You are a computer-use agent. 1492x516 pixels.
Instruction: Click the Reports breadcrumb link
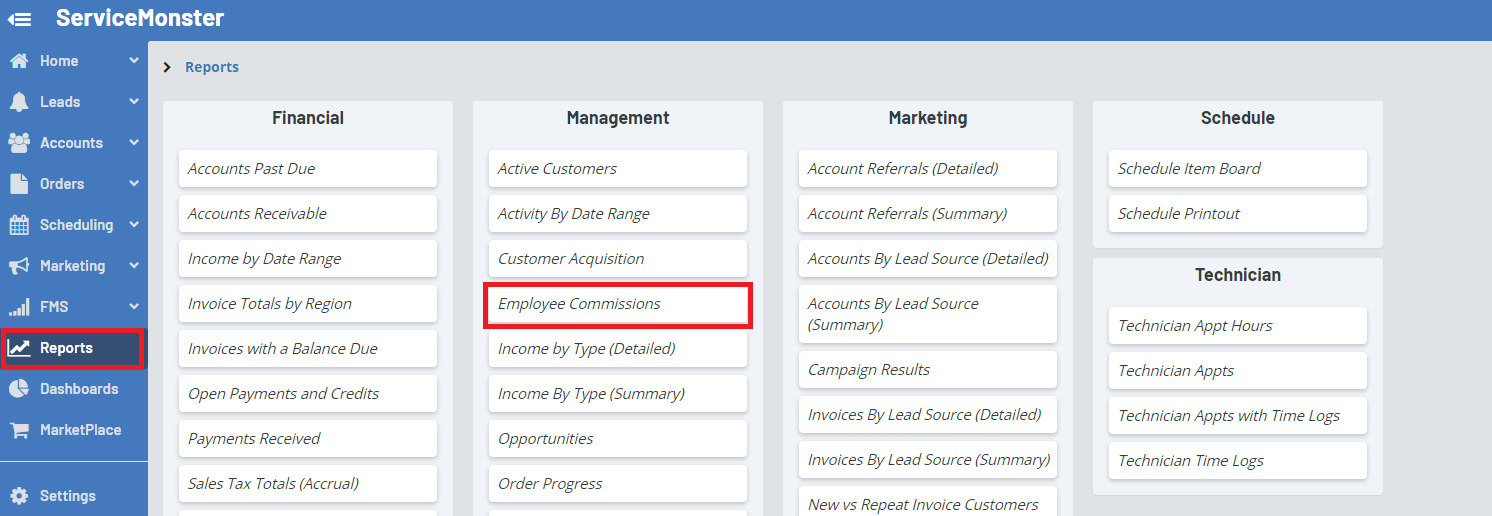(212, 67)
